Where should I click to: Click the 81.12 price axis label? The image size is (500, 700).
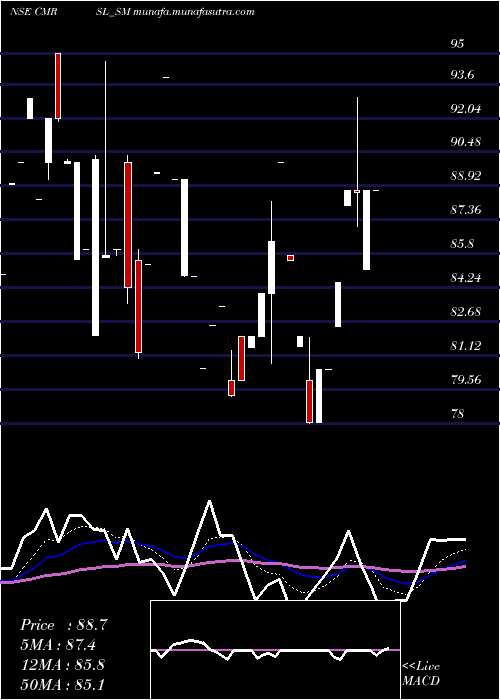click(x=465, y=346)
